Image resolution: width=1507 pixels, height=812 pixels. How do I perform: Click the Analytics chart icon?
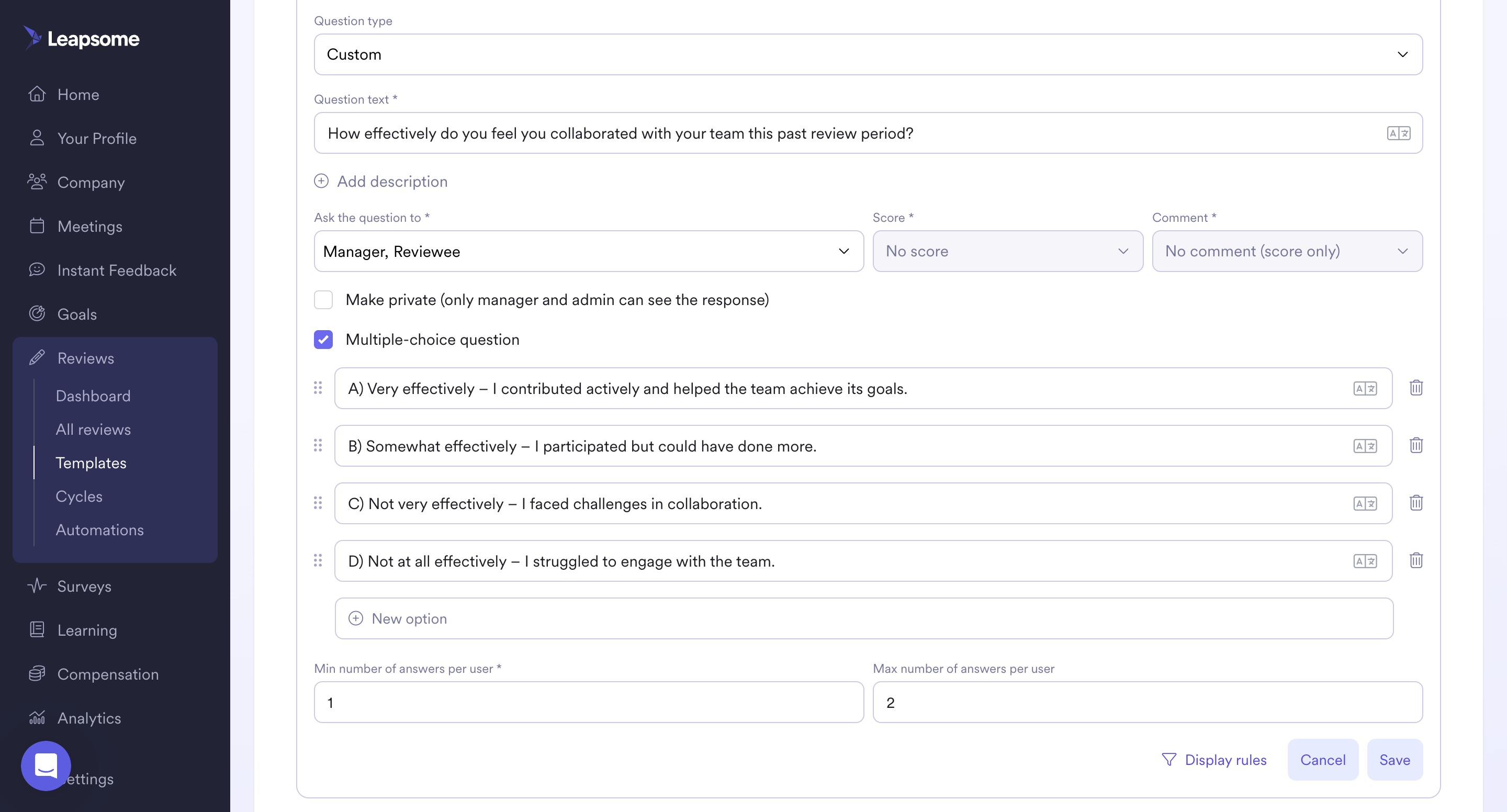37,717
